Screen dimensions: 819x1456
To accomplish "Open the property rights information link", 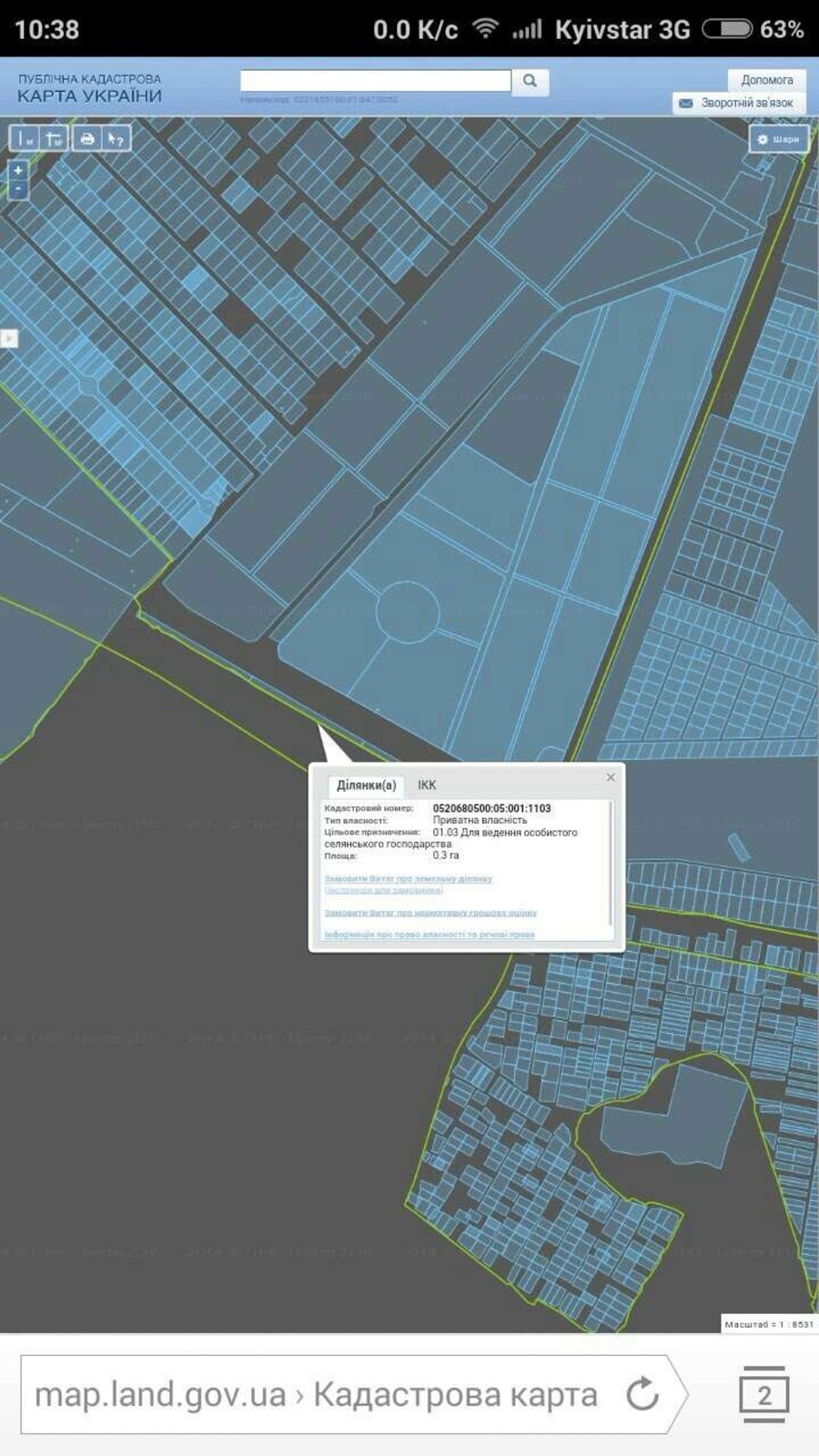I will pos(430,934).
